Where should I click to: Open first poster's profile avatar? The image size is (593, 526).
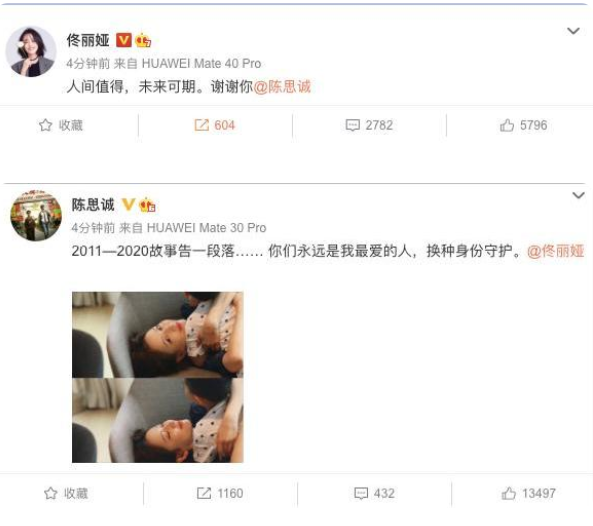[x=31, y=51]
